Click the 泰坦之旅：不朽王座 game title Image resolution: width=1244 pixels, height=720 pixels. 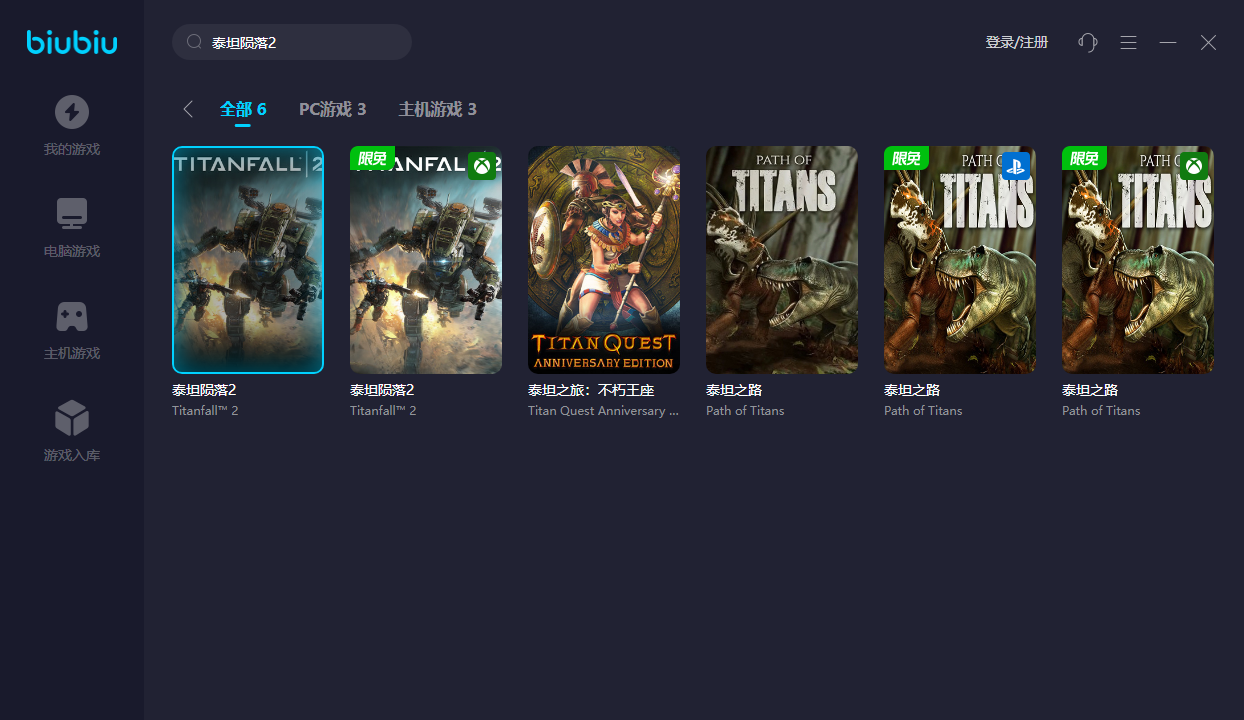[x=591, y=390]
